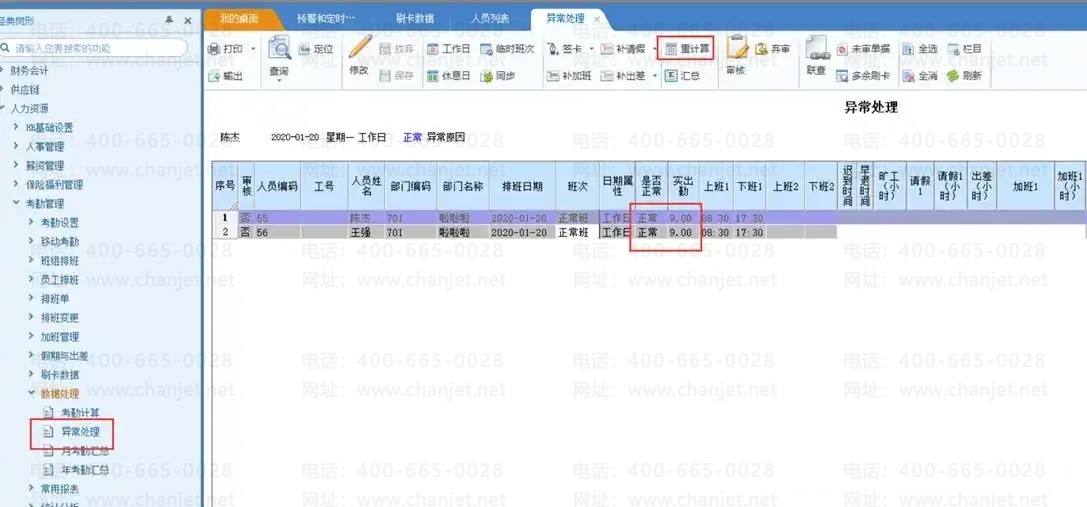Screen dimensions: 1087x507
Task: Click the 联查 (Linked query) icon
Action: [816, 50]
